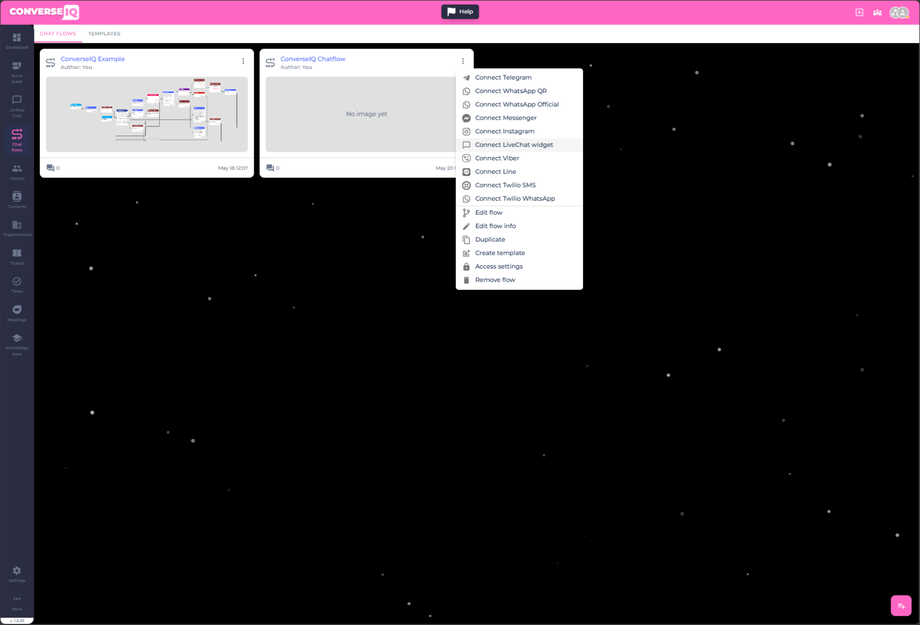Open the Tasks section

pyautogui.click(x=16, y=285)
